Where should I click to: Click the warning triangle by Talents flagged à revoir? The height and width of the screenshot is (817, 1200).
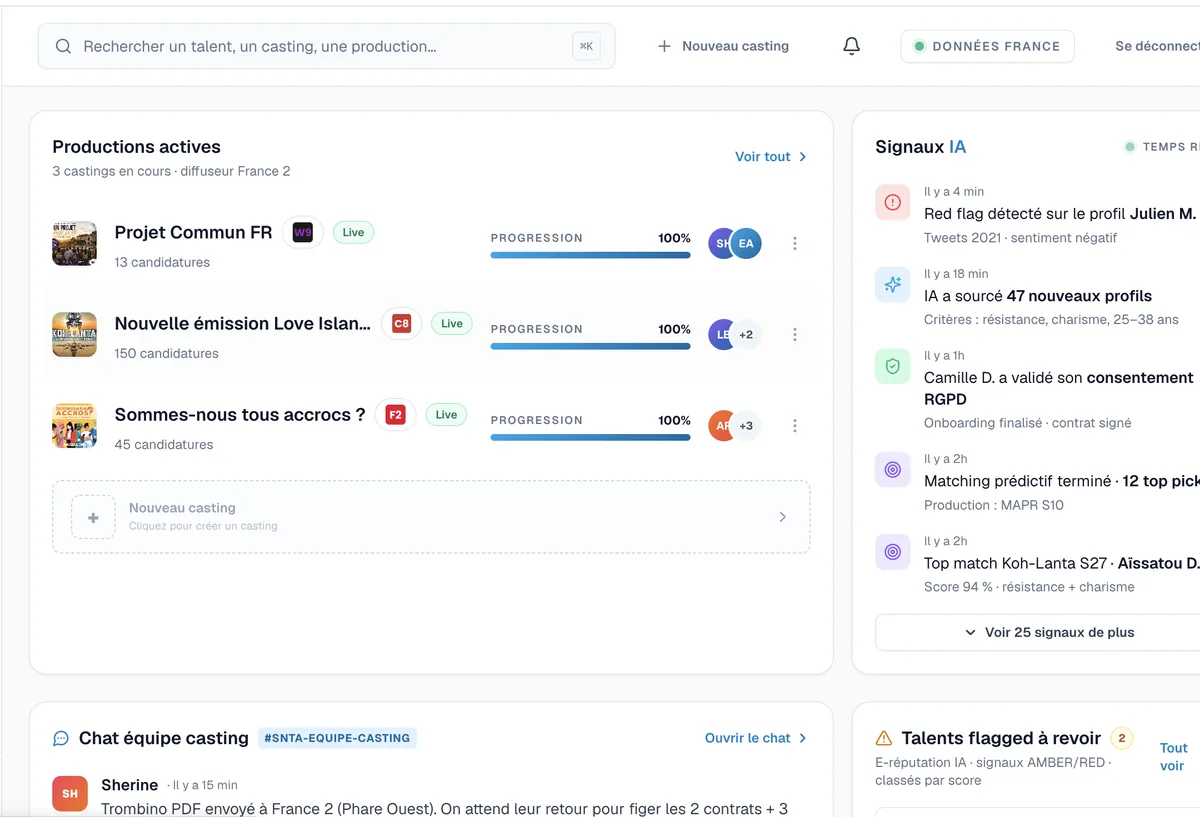(884, 739)
